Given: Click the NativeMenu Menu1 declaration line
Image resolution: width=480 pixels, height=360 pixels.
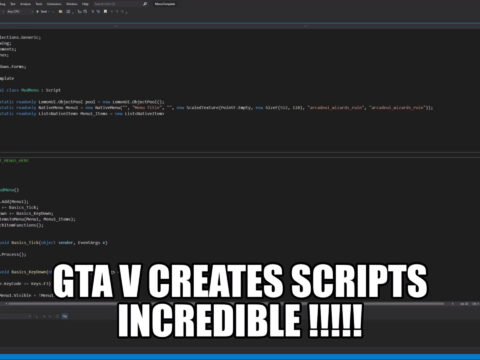Looking at the screenshot, I should coord(216,108).
